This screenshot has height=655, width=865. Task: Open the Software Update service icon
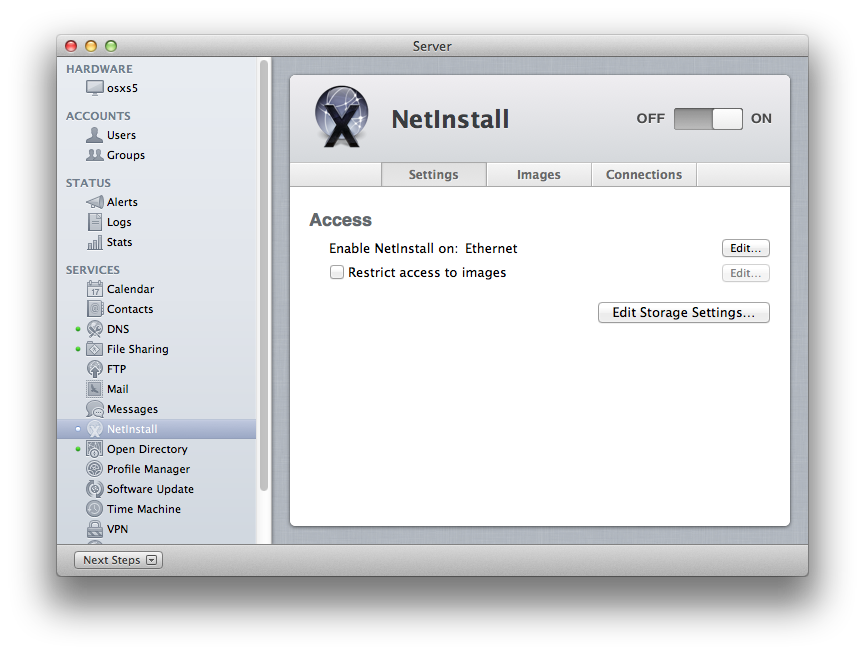(x=94, y=489)
